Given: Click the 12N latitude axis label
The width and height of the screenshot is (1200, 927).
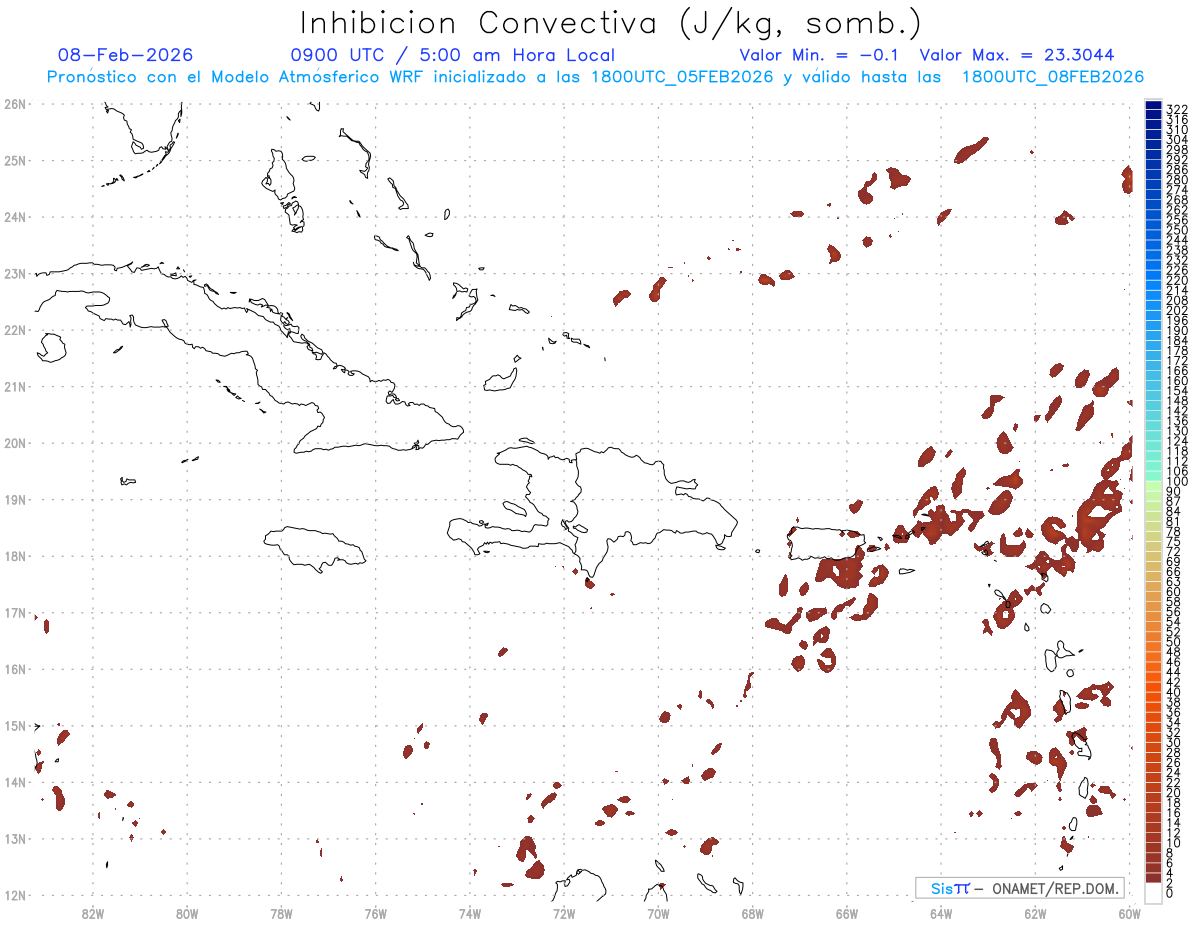Looking at the screenshot, I should [15, 894].
